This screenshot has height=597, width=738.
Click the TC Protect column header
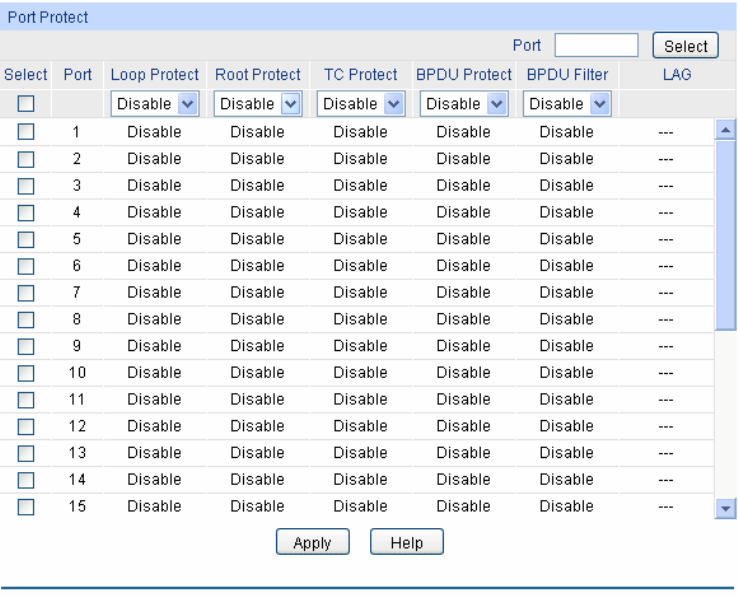(361, 74)
